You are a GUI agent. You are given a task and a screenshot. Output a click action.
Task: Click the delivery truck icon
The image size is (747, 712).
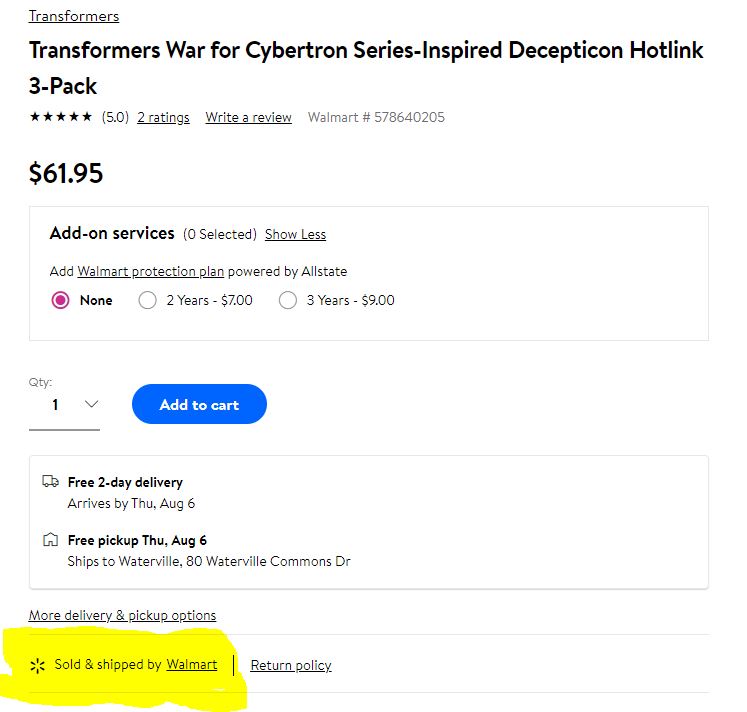click(50, 482)
